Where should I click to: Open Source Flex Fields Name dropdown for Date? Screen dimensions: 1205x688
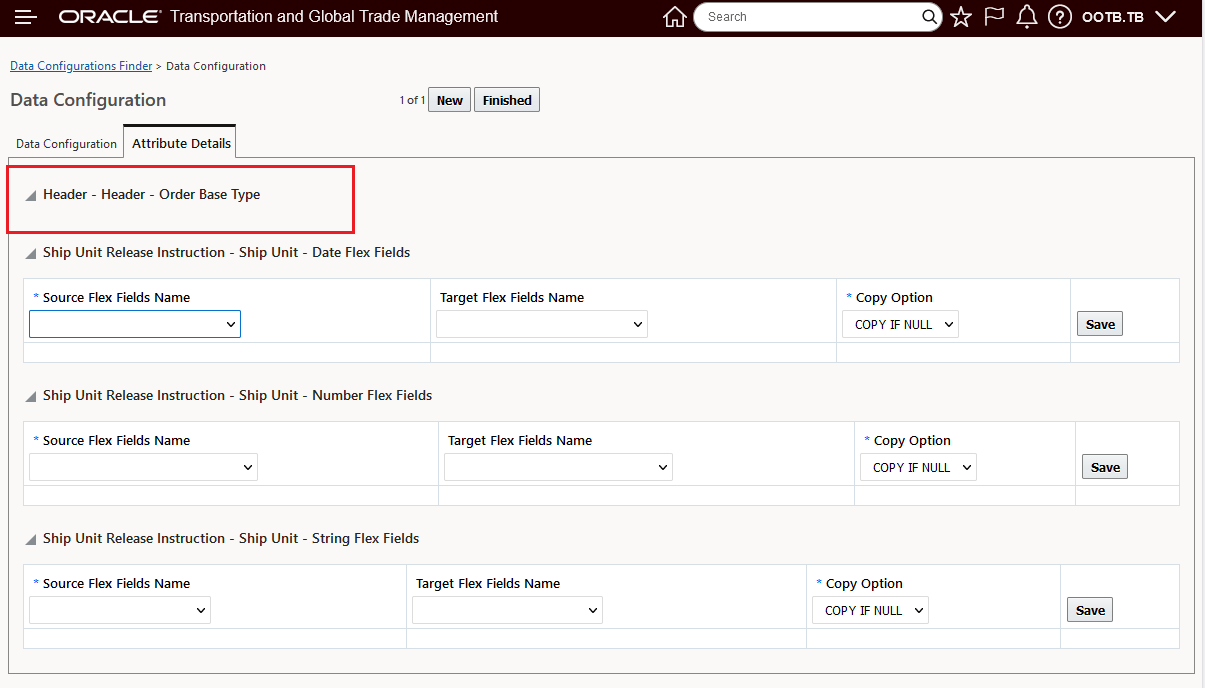point(135,324)
